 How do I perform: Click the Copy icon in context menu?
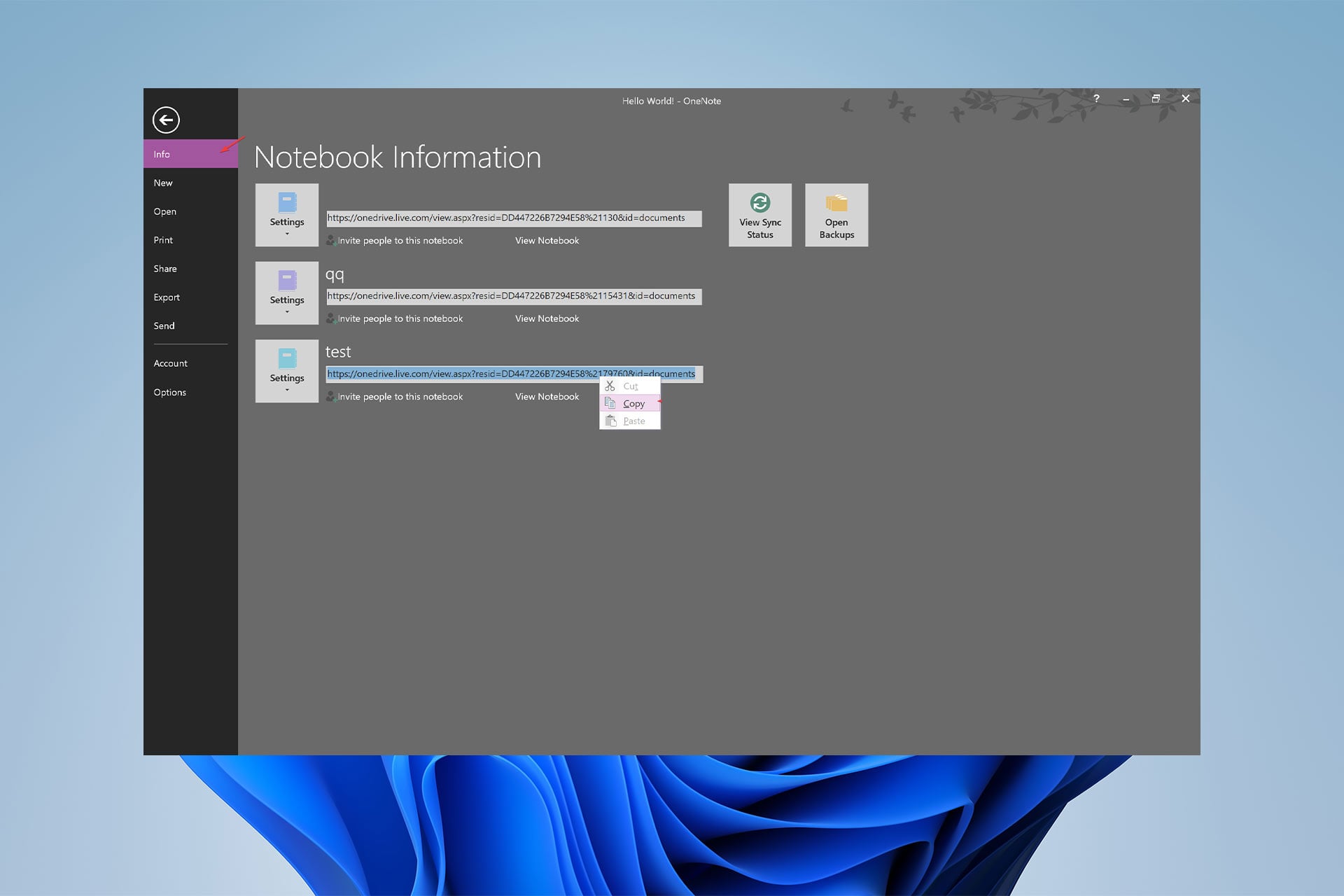(x=610, y=403)
